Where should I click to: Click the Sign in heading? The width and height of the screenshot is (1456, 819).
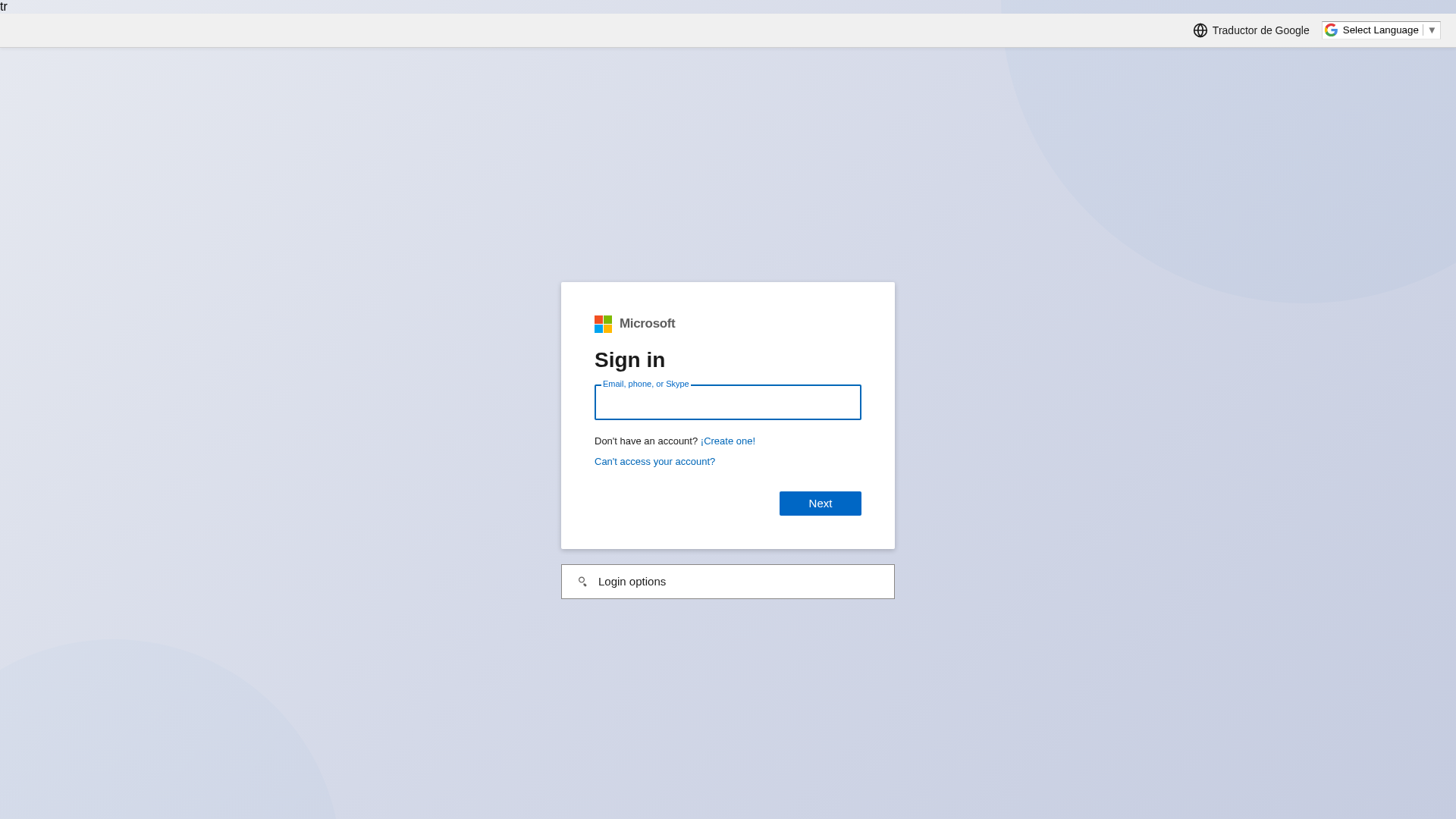(x=629, y=360)
